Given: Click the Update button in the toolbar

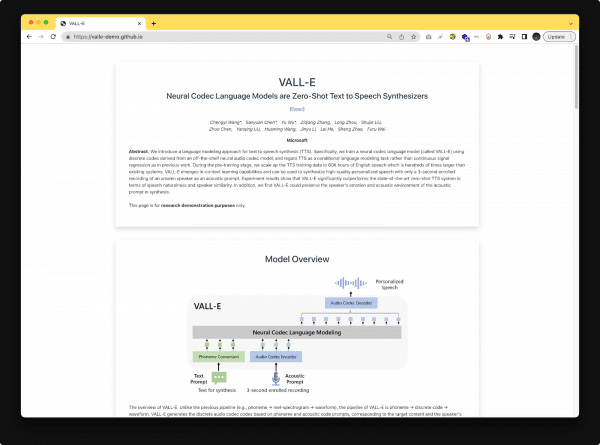Looking at the screenshot, I should point(556,37).
